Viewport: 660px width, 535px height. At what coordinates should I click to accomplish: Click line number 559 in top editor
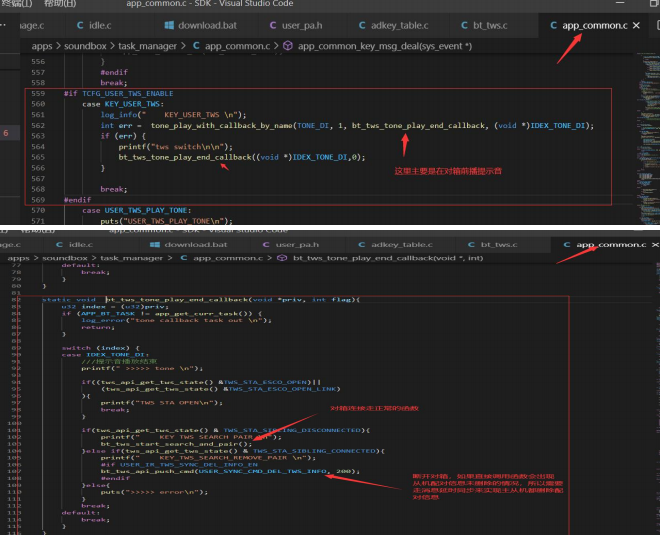click(38, 93)
